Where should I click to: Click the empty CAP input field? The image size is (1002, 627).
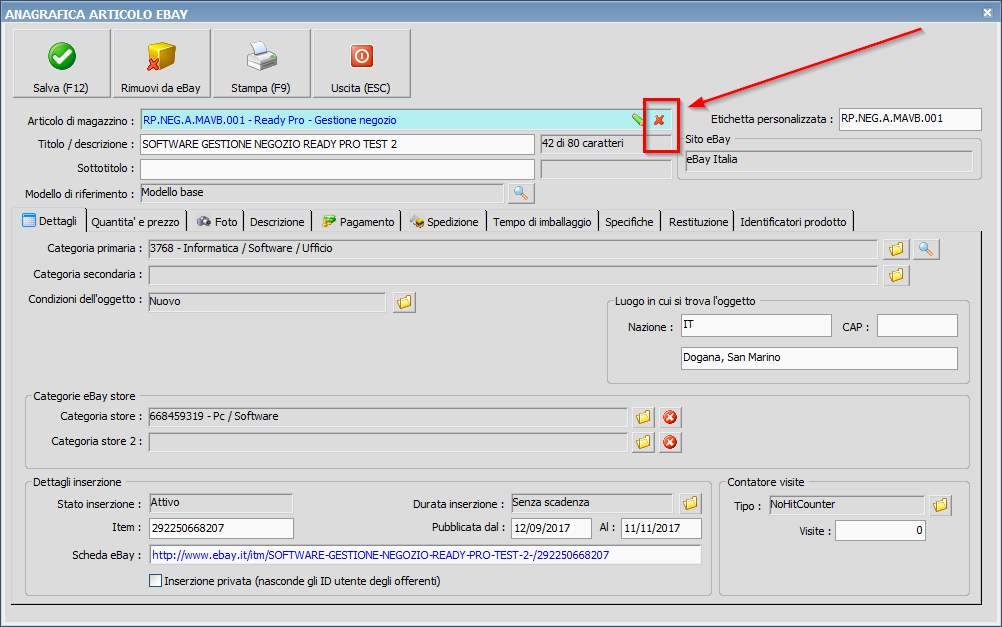[x=917, y=325]
